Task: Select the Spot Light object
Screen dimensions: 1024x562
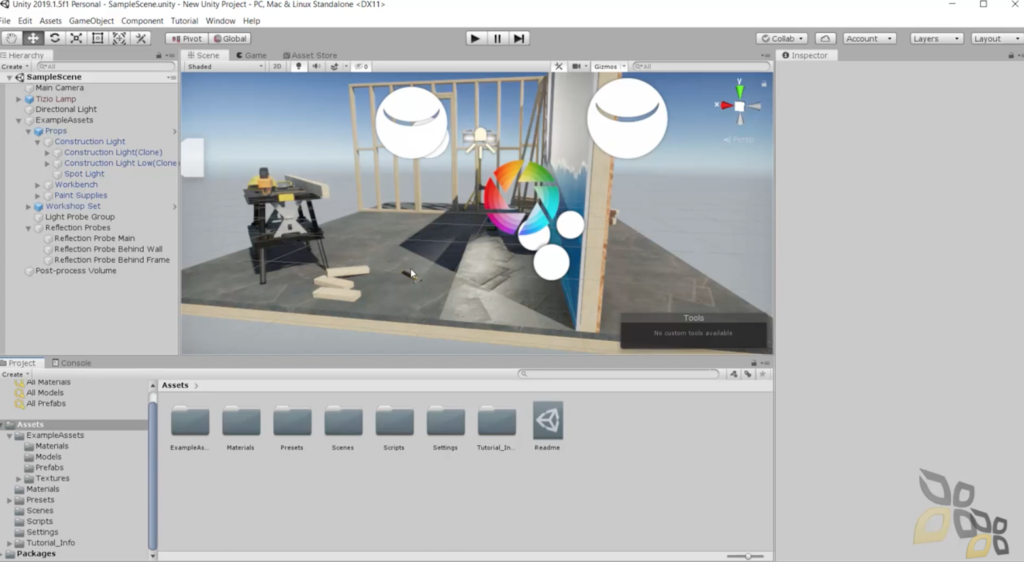Action: point(84,174)
